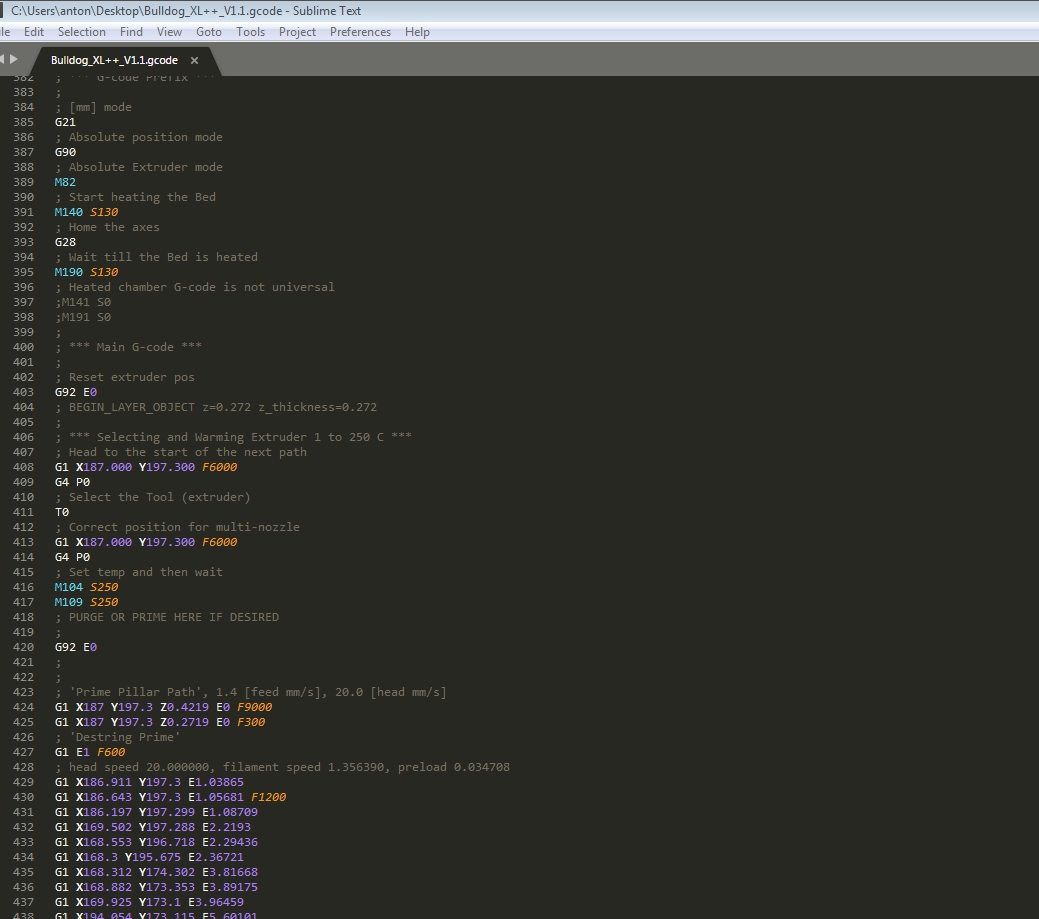Place cursor on T0 tool select line

[62, 512]
